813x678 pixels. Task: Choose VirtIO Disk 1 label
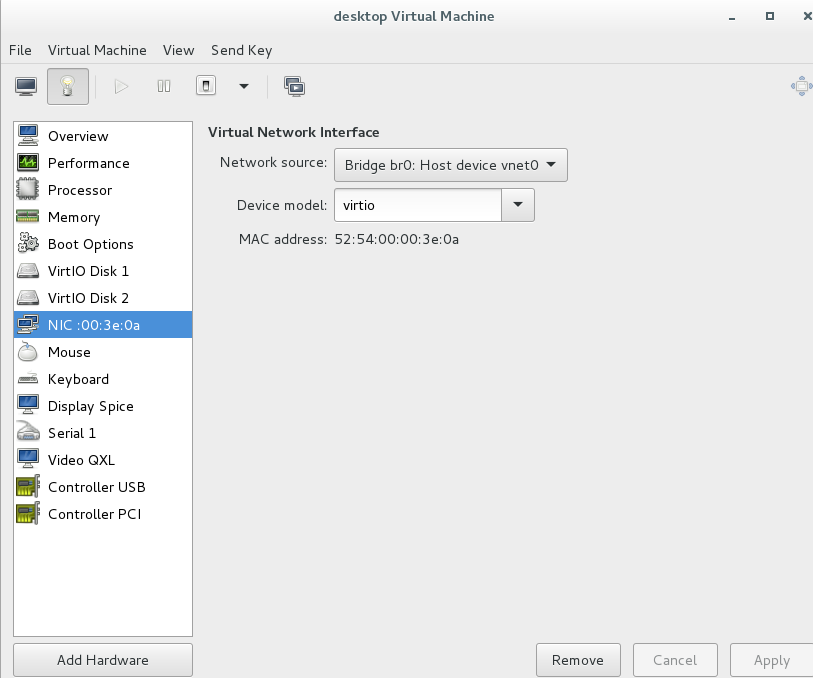click(88, 271)
